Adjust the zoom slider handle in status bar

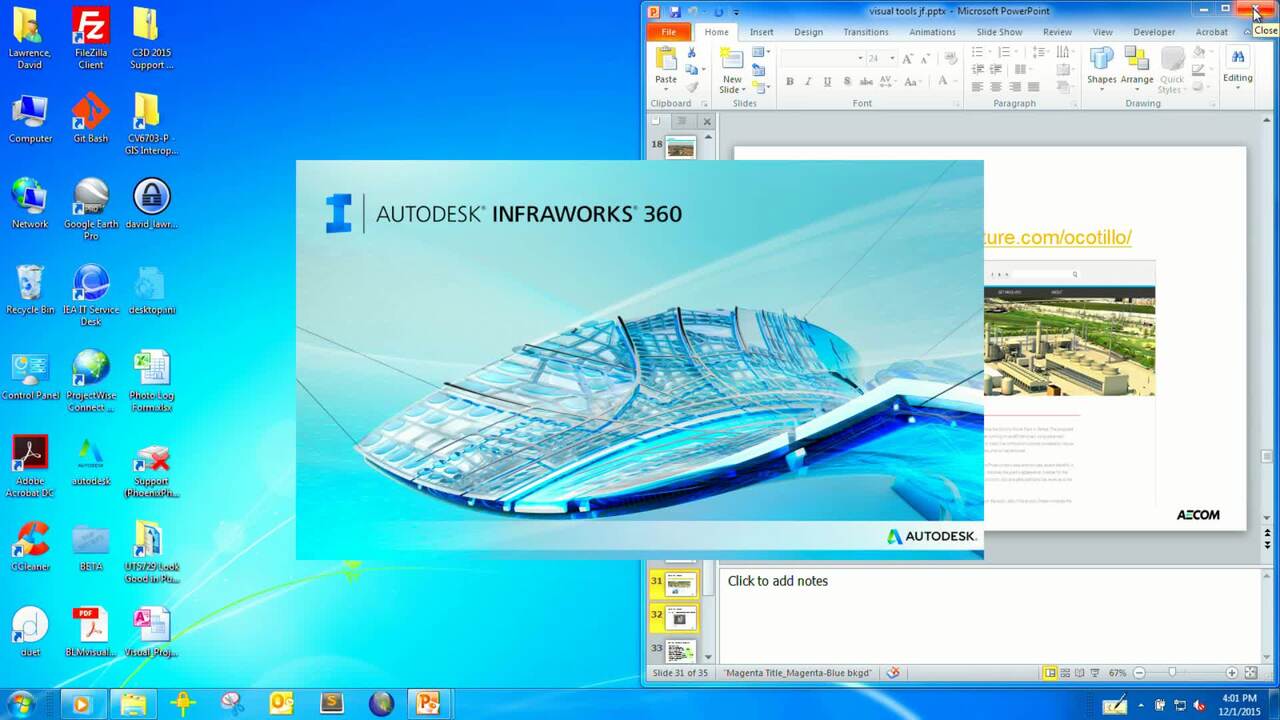coord(1172,673)
